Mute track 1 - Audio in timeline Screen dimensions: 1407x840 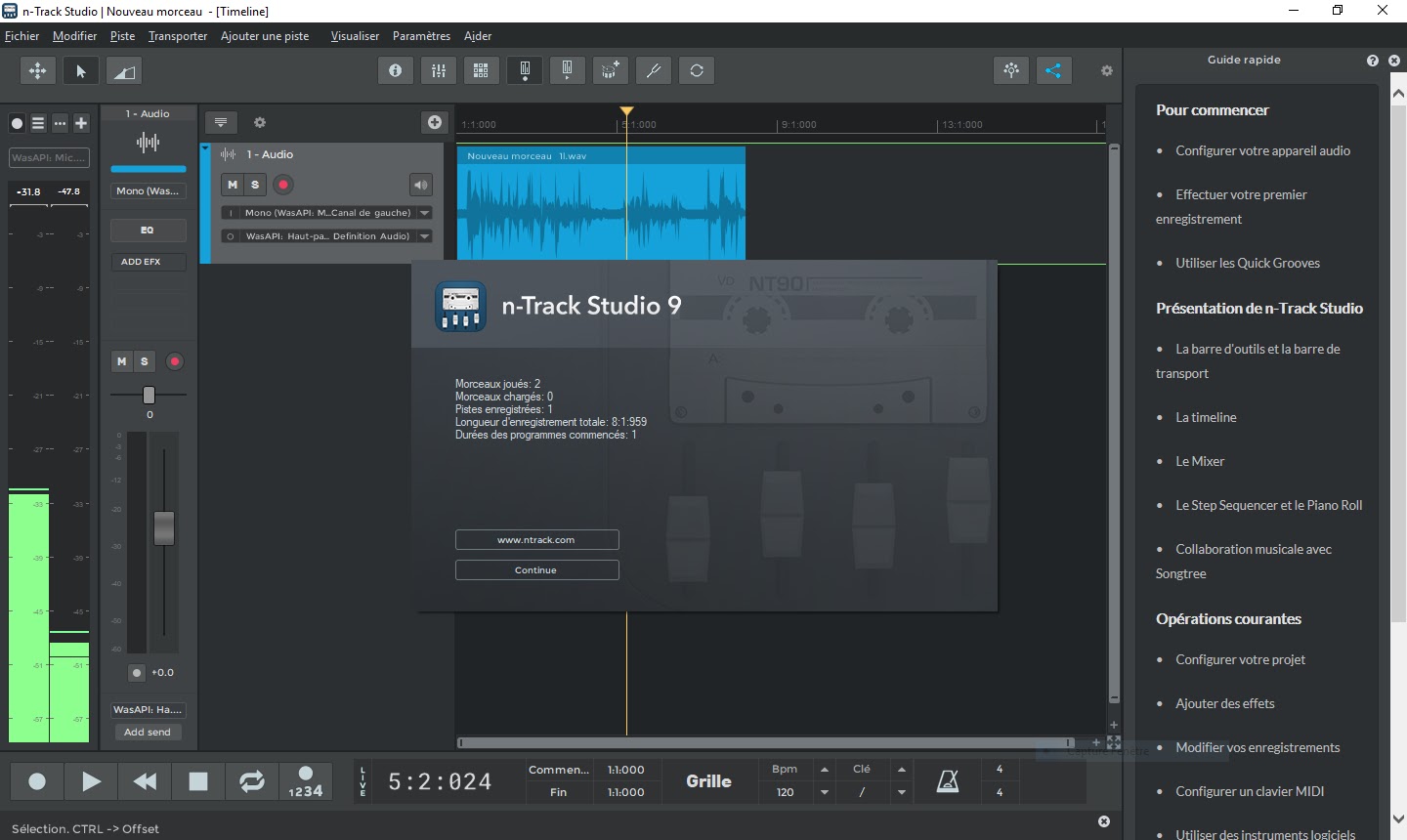click(233, 185)
